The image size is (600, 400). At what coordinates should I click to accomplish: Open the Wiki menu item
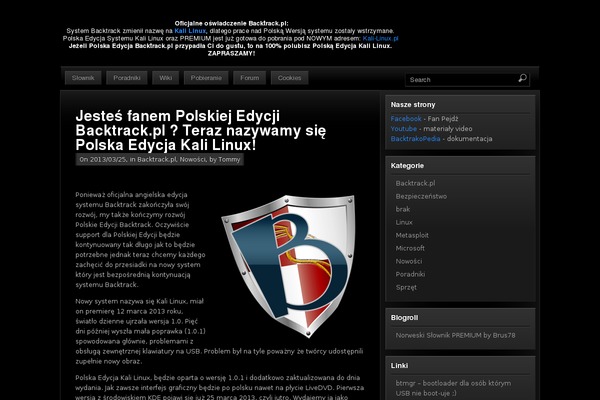166,78
